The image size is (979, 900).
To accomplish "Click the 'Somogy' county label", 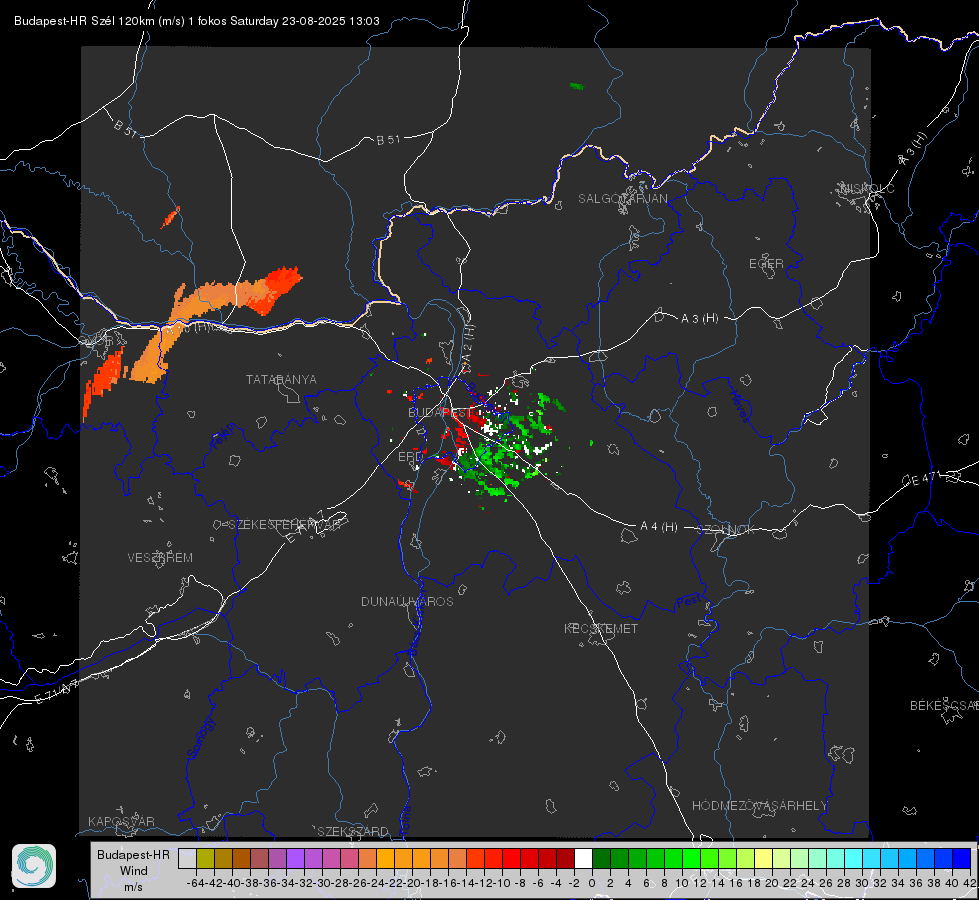I will click(201, 738).
